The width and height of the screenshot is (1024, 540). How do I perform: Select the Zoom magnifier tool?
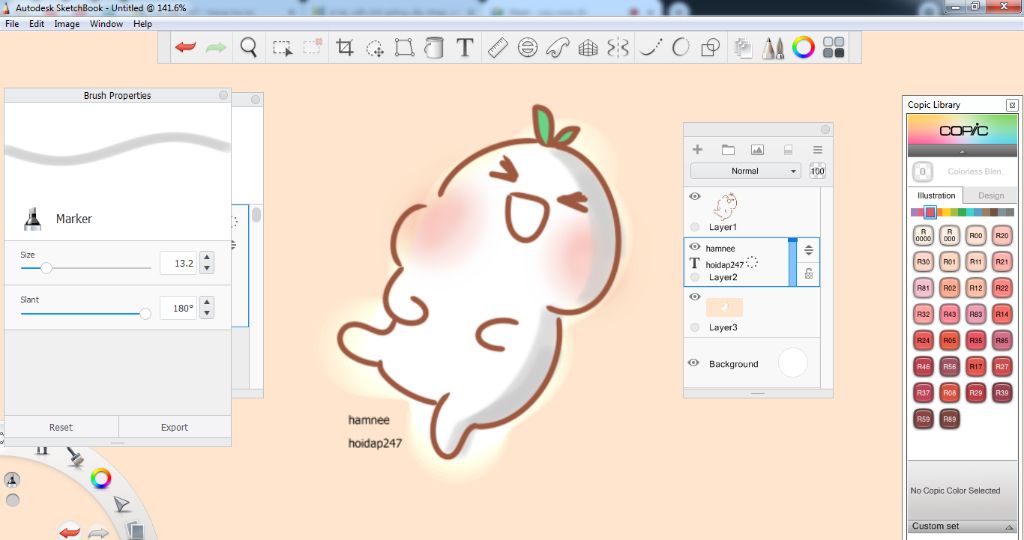click(x=249, y=47)
